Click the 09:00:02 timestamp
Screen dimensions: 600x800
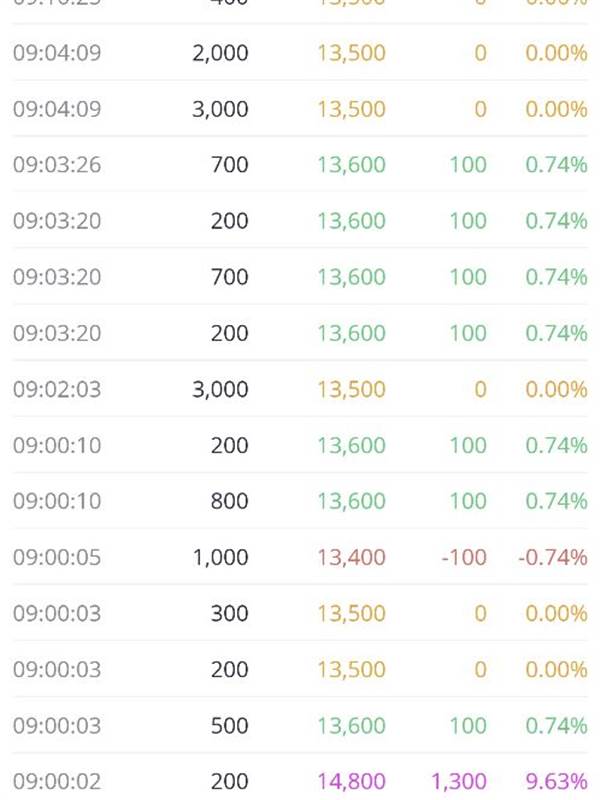click(x=57, y=781)
